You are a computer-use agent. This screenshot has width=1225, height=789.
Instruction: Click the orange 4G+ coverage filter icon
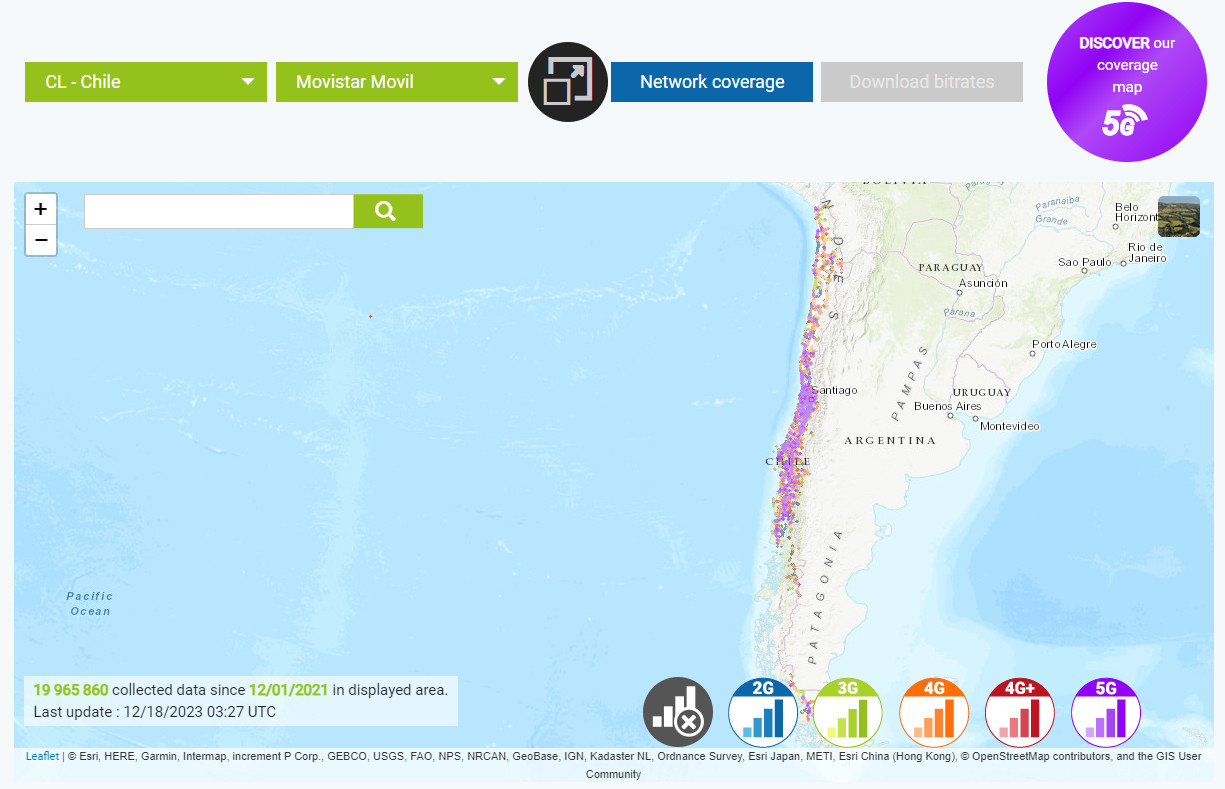[x=1020, y=712]
